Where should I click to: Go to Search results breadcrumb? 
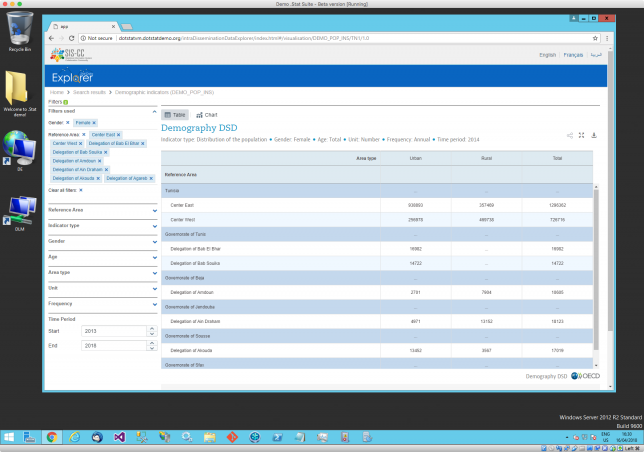coord(89,92)
